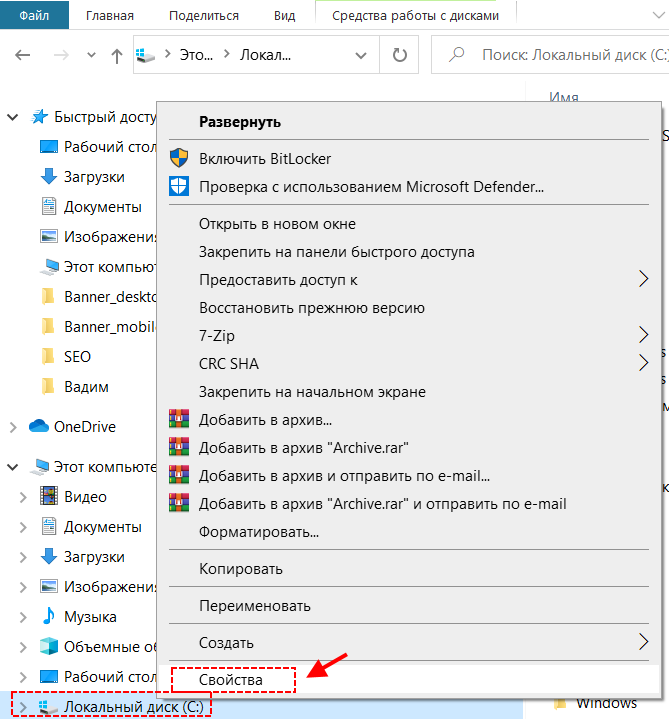Click the search magnifier icon
Screen dimensions: 669x719
pyautogui.click(x=457, y=55)
